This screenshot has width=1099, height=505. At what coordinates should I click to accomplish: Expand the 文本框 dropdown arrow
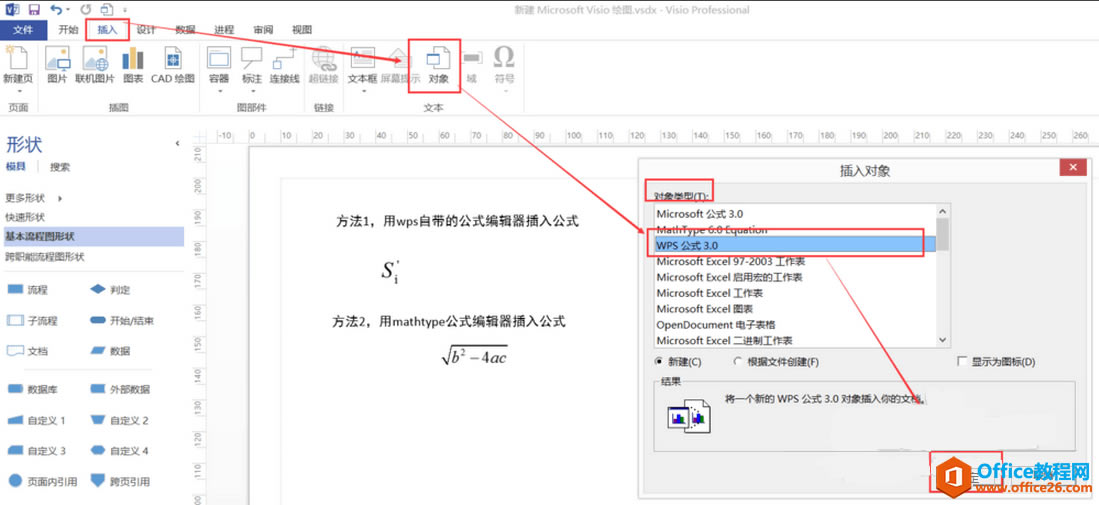[x=362, y=90]
